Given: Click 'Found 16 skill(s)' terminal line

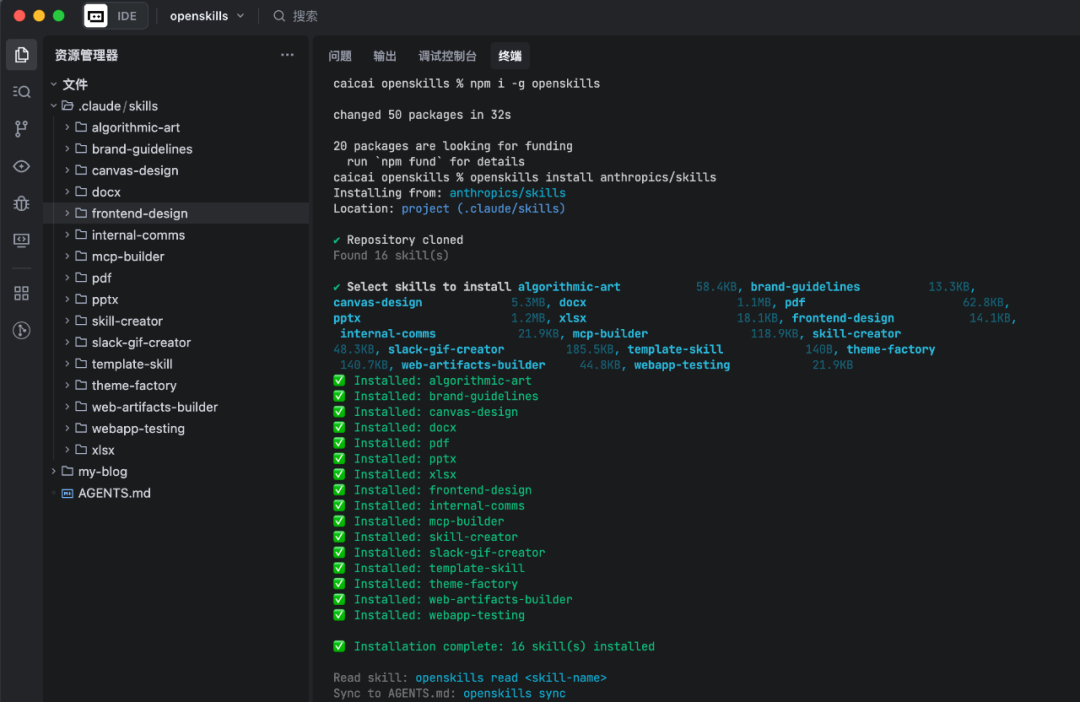Looking at the screenshot, I should (391, 256).
